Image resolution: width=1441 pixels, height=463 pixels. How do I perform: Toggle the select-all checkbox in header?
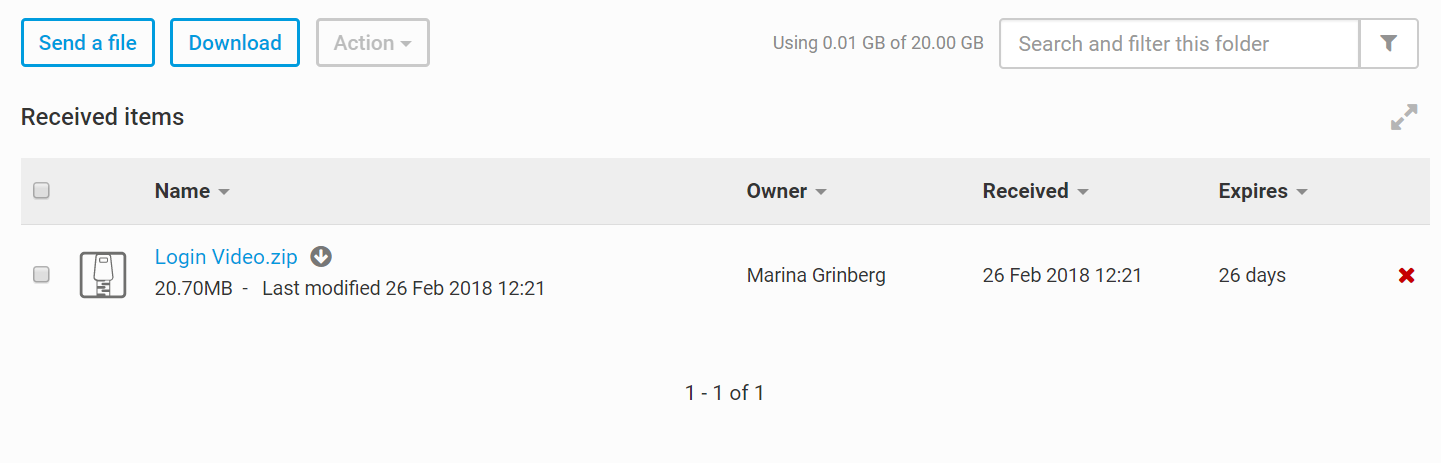(x=41, y=191)
